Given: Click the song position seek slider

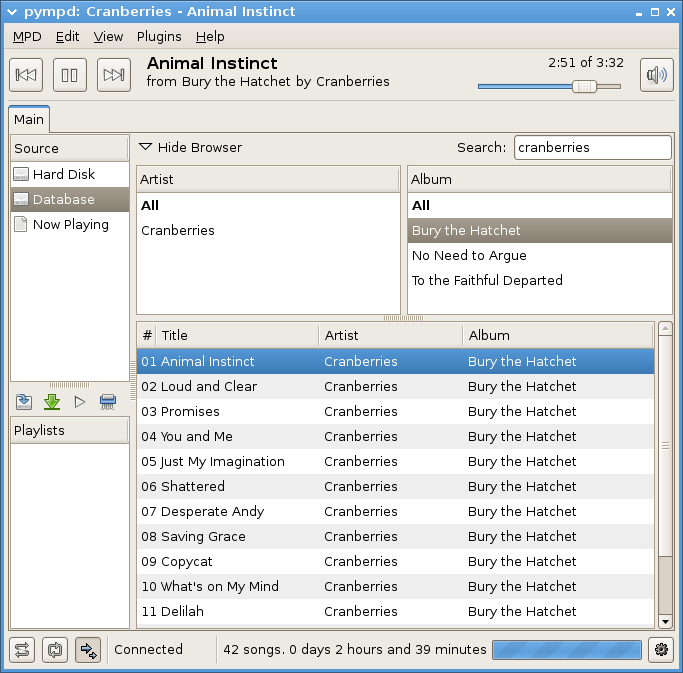Looking at the screenshot, I should pos(549,86).
